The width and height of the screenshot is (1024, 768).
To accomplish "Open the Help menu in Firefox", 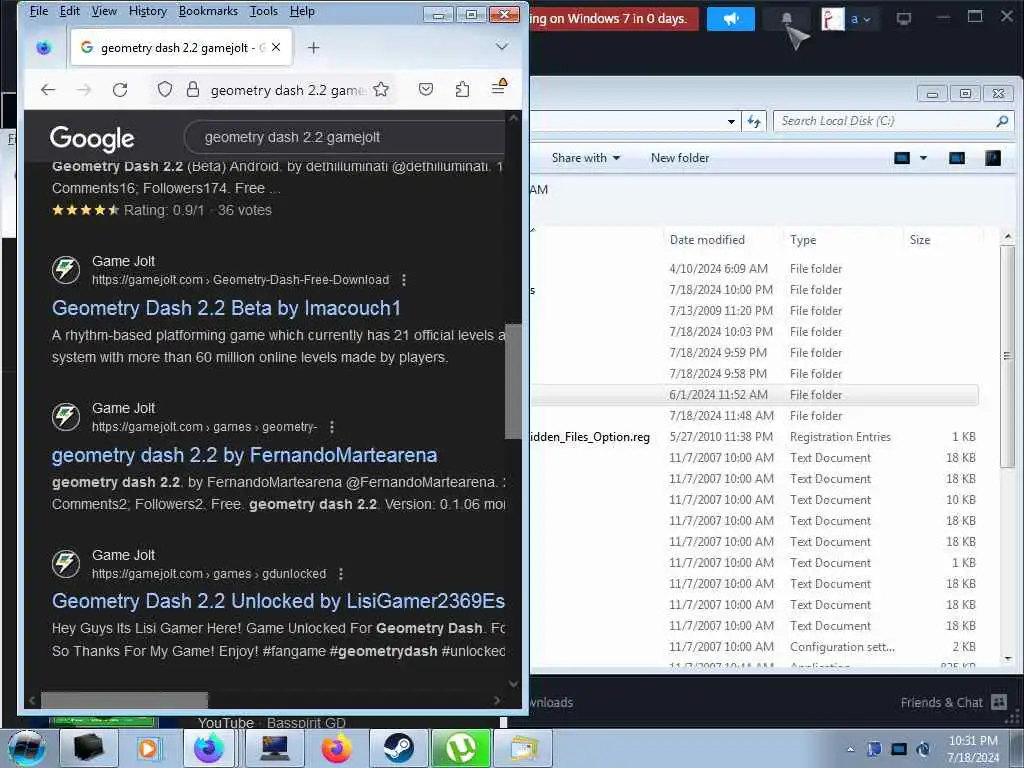I will 302,11.
